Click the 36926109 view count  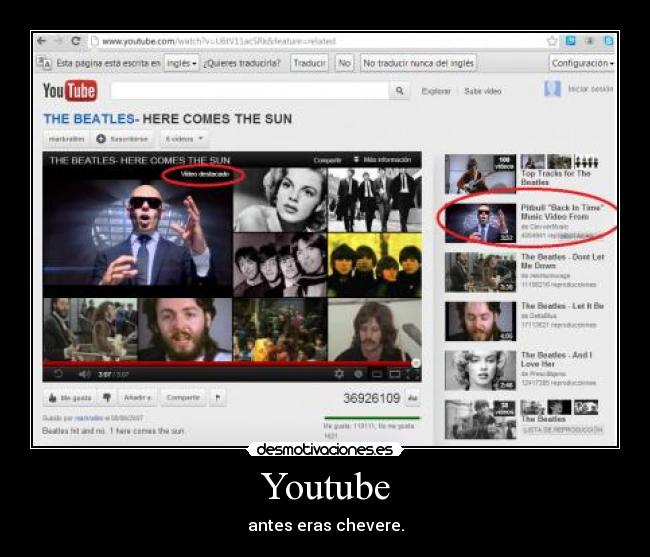coord(371,398)
